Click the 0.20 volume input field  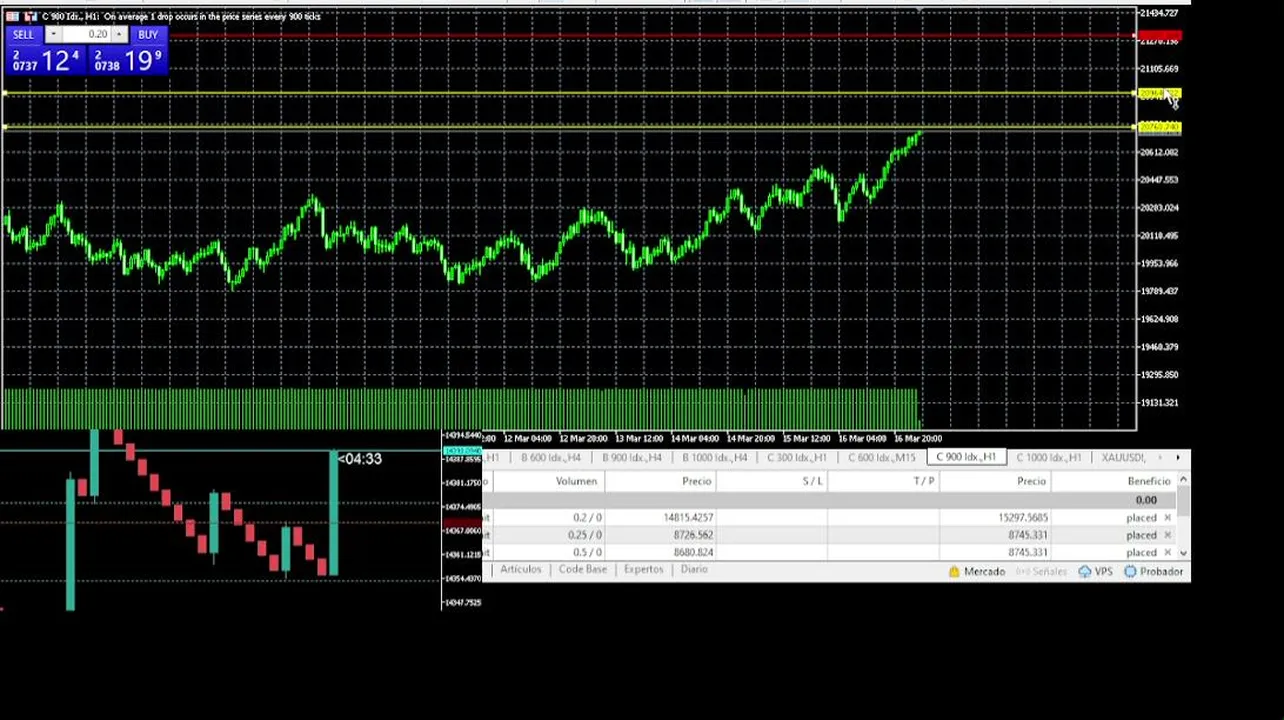tap(86, 35)
